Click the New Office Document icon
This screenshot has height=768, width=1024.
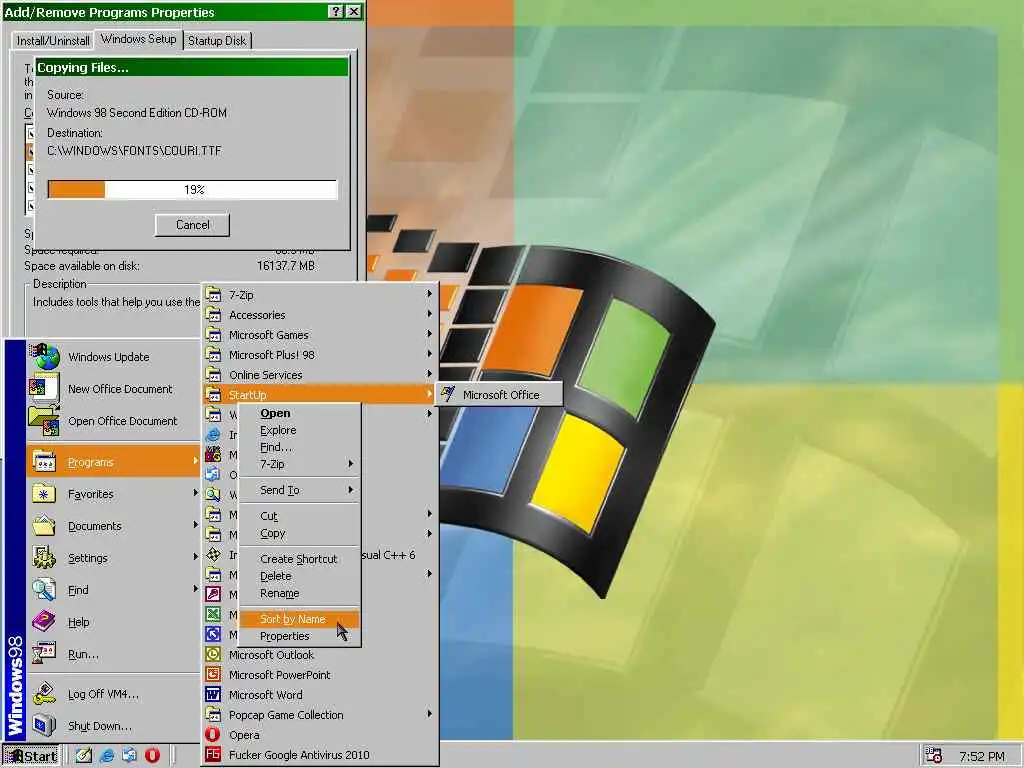pos(44,389)
